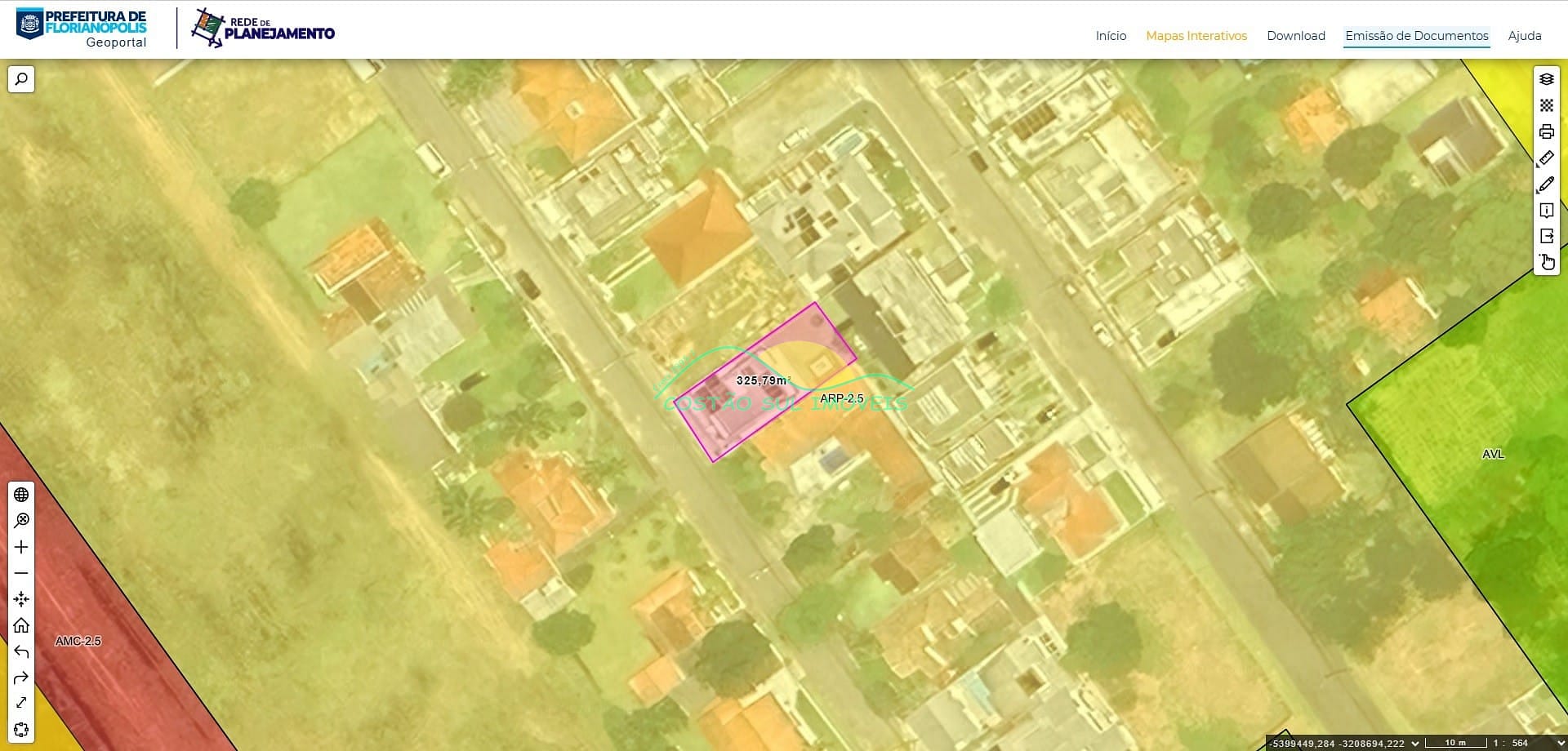Click the checkered basemap icon
This screenshot has width=1568, height=751.
[x=1546, y=105]
